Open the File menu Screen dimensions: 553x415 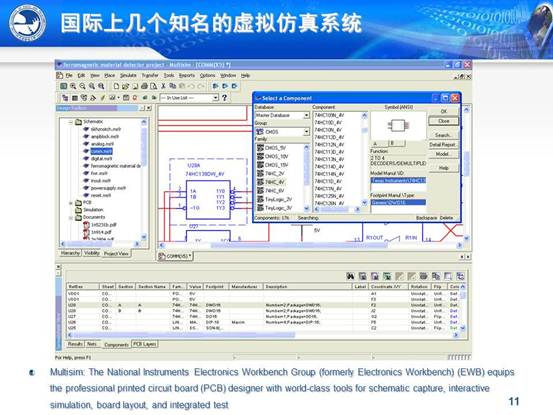69,75
